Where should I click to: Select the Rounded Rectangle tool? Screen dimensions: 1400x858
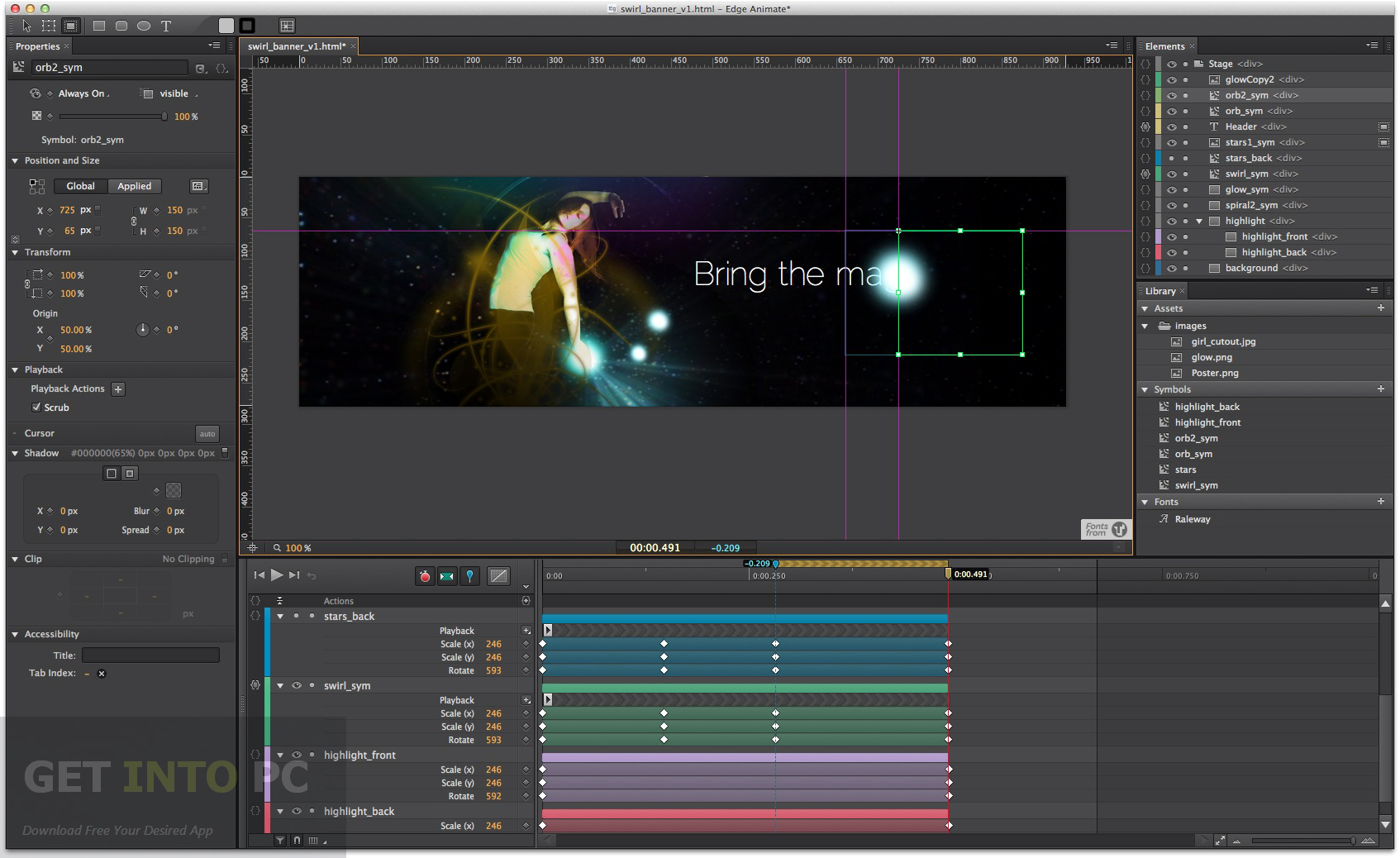[x=121, y=26]
